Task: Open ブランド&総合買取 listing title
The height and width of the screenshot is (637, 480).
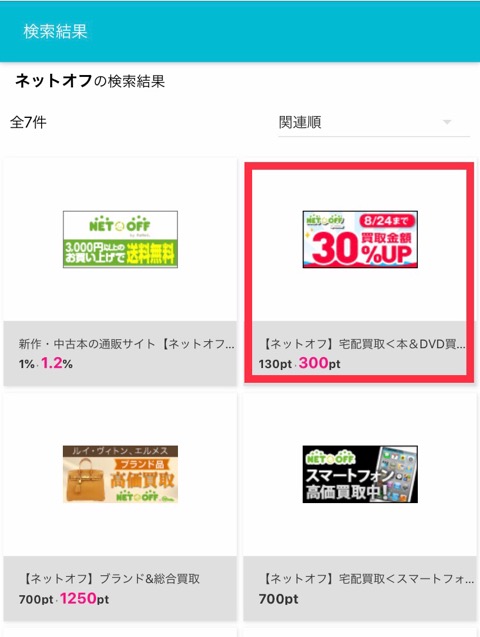Action: coord(110,579)
